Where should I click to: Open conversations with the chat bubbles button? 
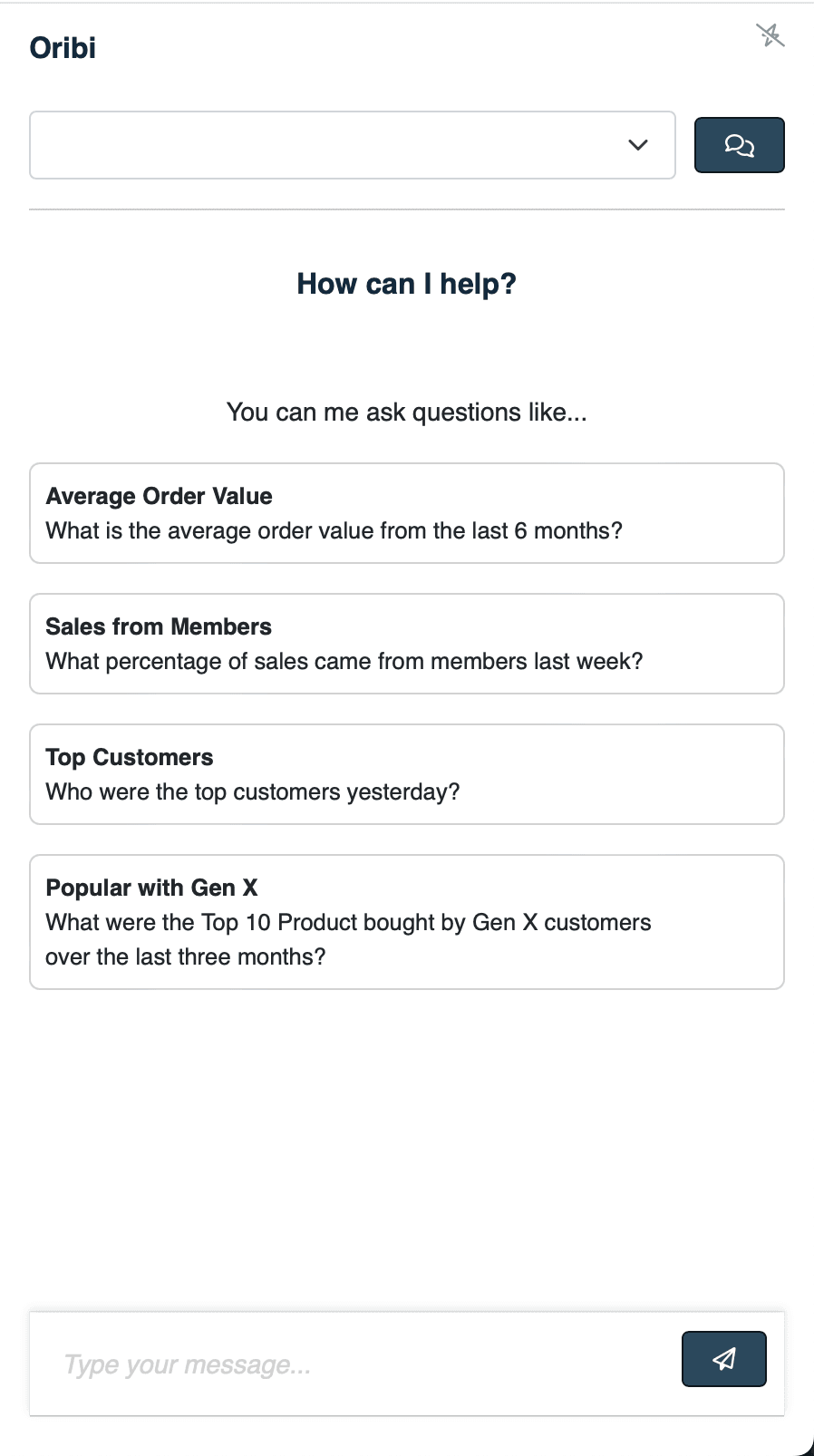coord(739,145)
